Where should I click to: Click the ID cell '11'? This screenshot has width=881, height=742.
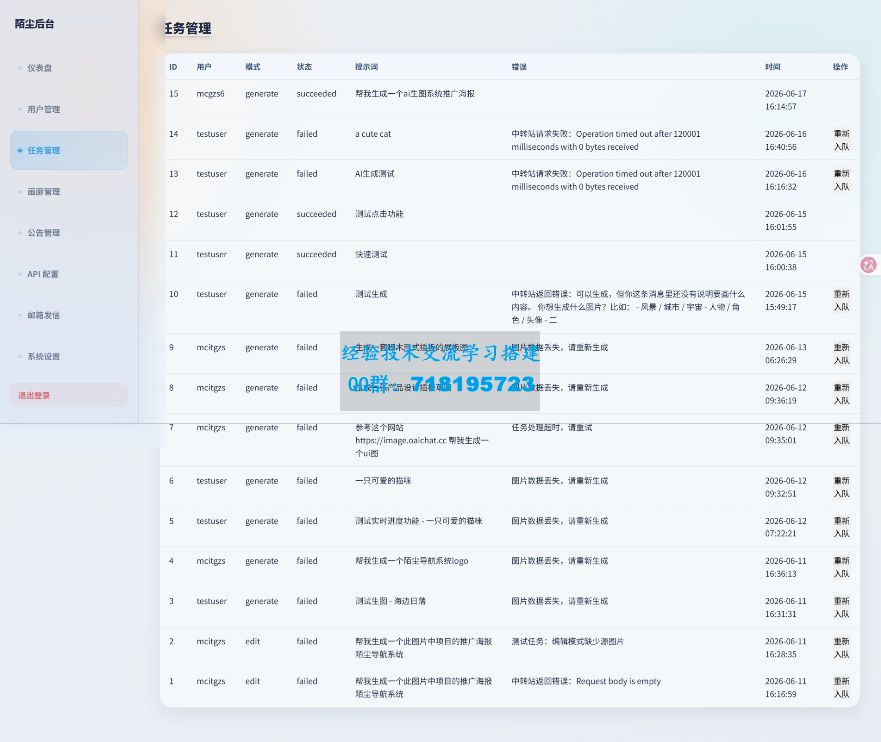(x=174, y=254)
